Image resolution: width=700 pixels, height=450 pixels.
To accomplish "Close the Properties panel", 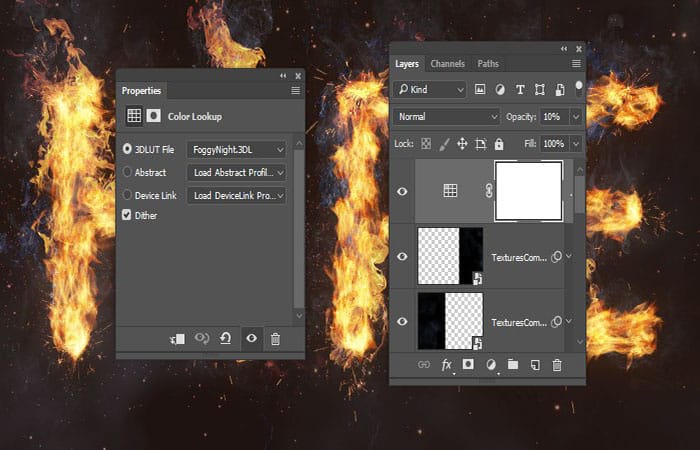I will coord(298,76).
